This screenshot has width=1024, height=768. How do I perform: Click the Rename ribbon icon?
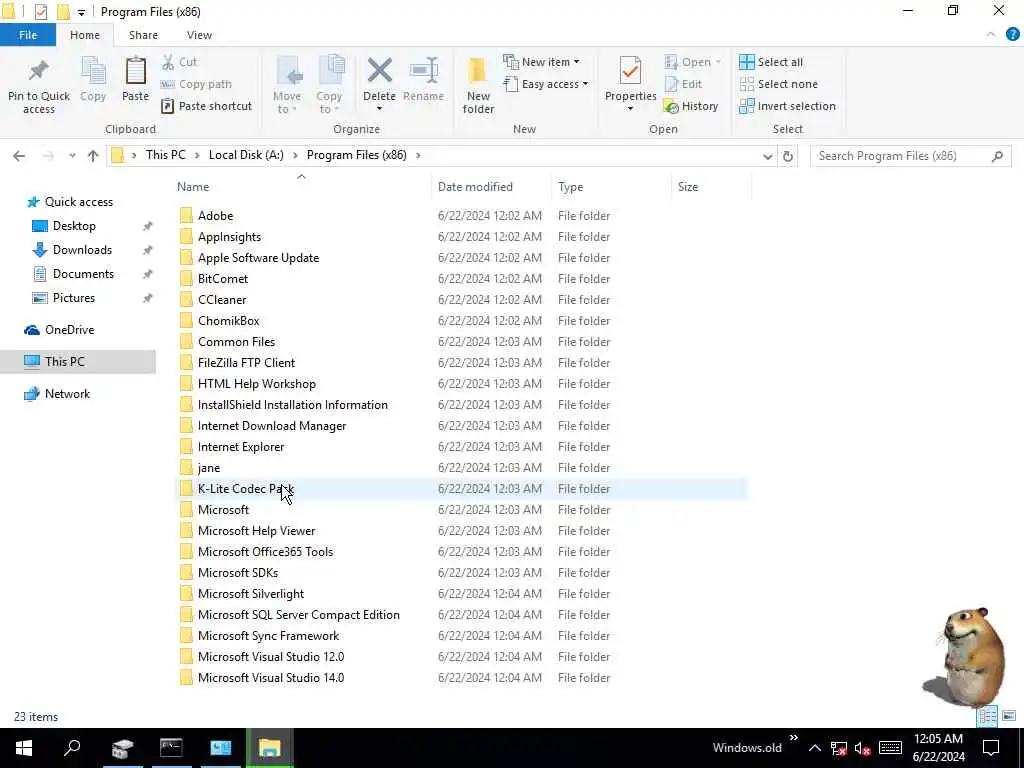[424, 71]
